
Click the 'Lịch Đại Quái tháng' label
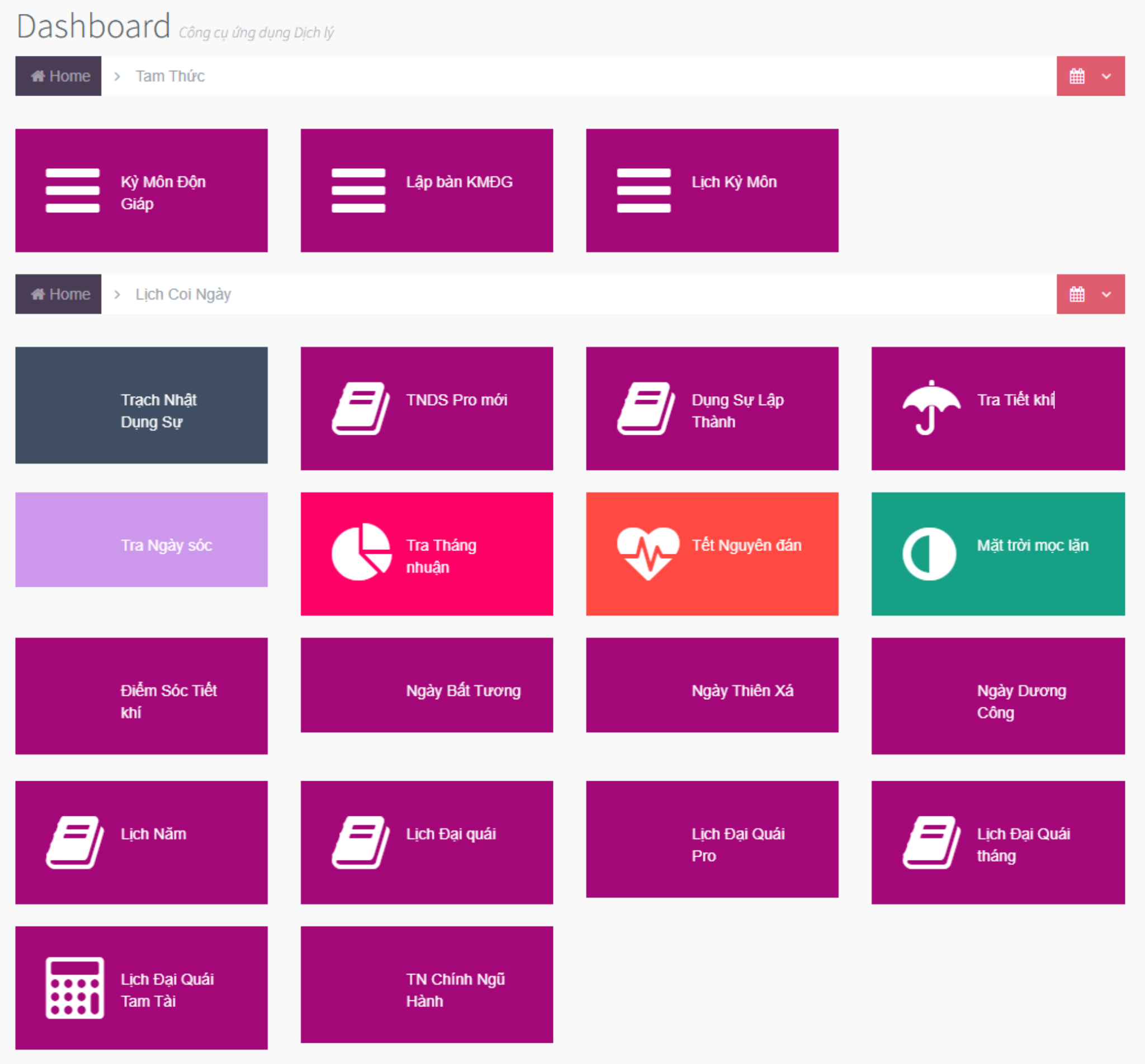[x=1024, y=845]
